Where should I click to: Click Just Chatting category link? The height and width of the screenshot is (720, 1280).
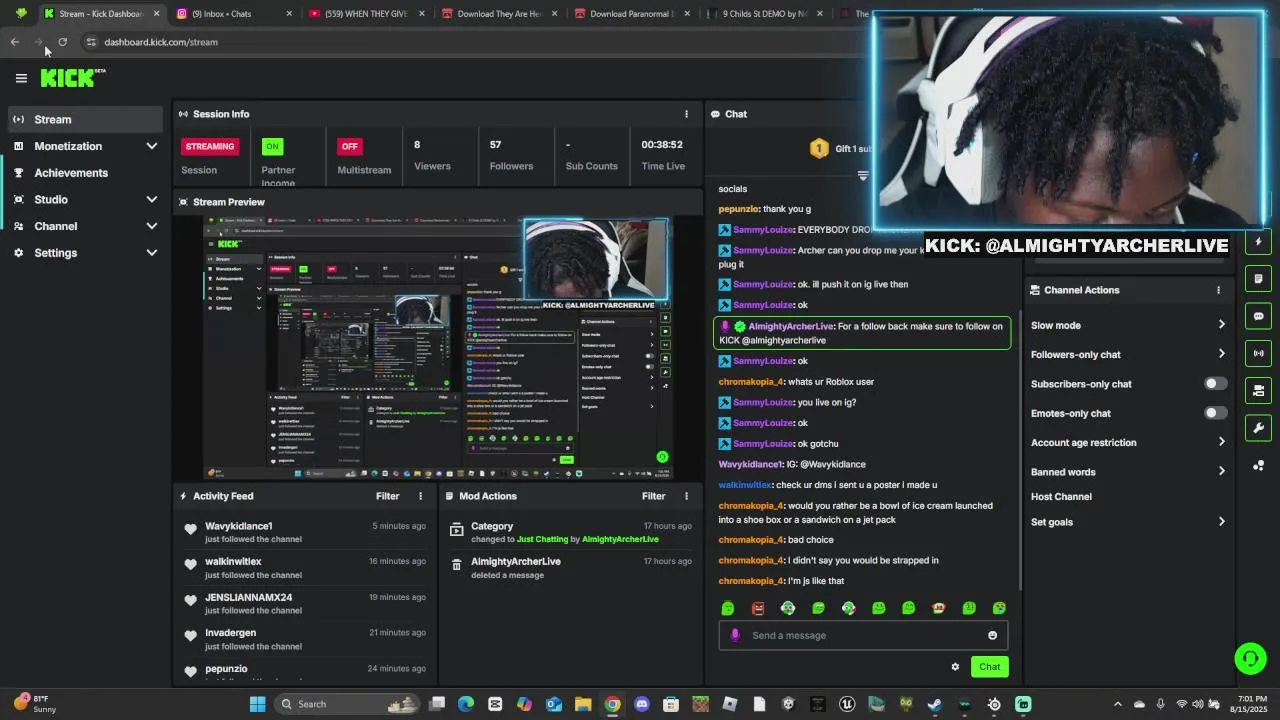542,539
